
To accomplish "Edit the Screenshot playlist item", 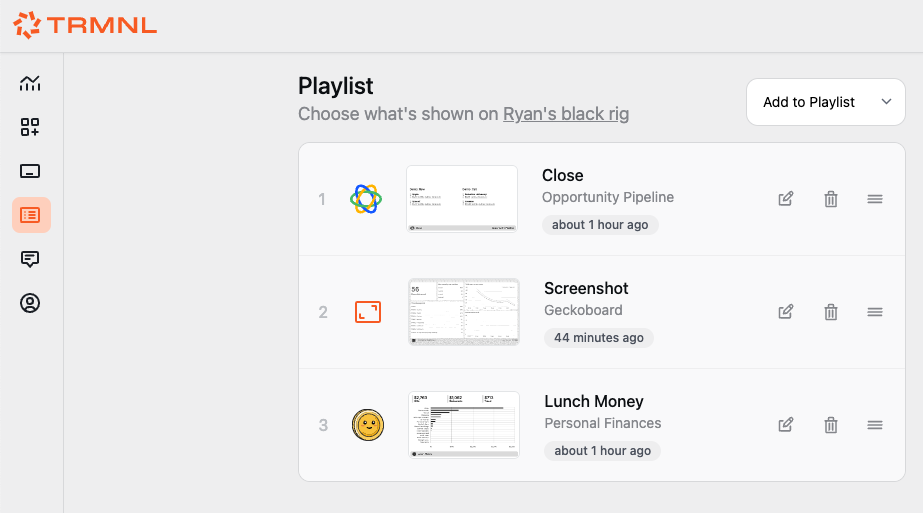I will (x=786, y=312).
